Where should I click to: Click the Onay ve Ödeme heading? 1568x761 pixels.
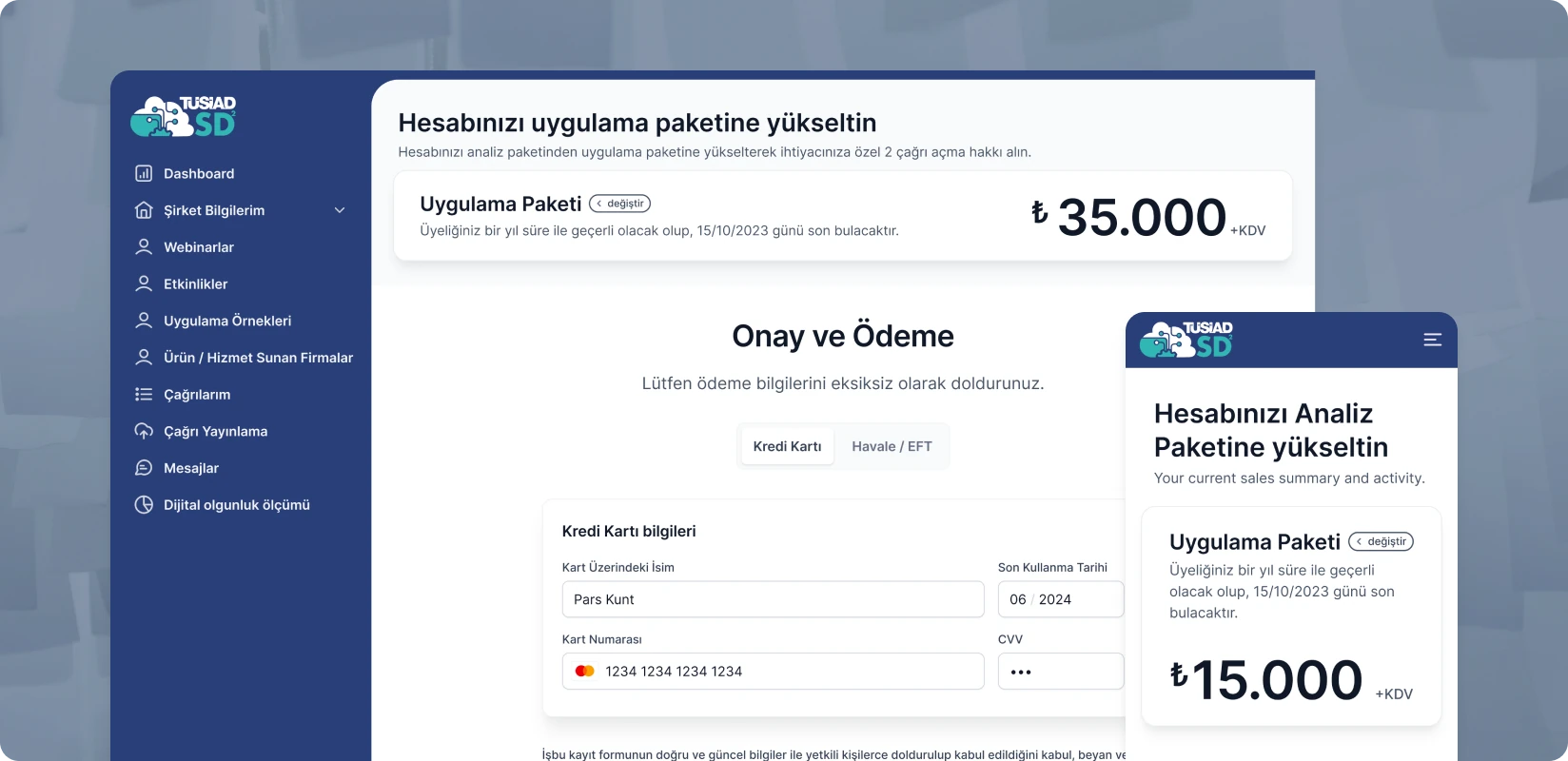pos(843,336)
